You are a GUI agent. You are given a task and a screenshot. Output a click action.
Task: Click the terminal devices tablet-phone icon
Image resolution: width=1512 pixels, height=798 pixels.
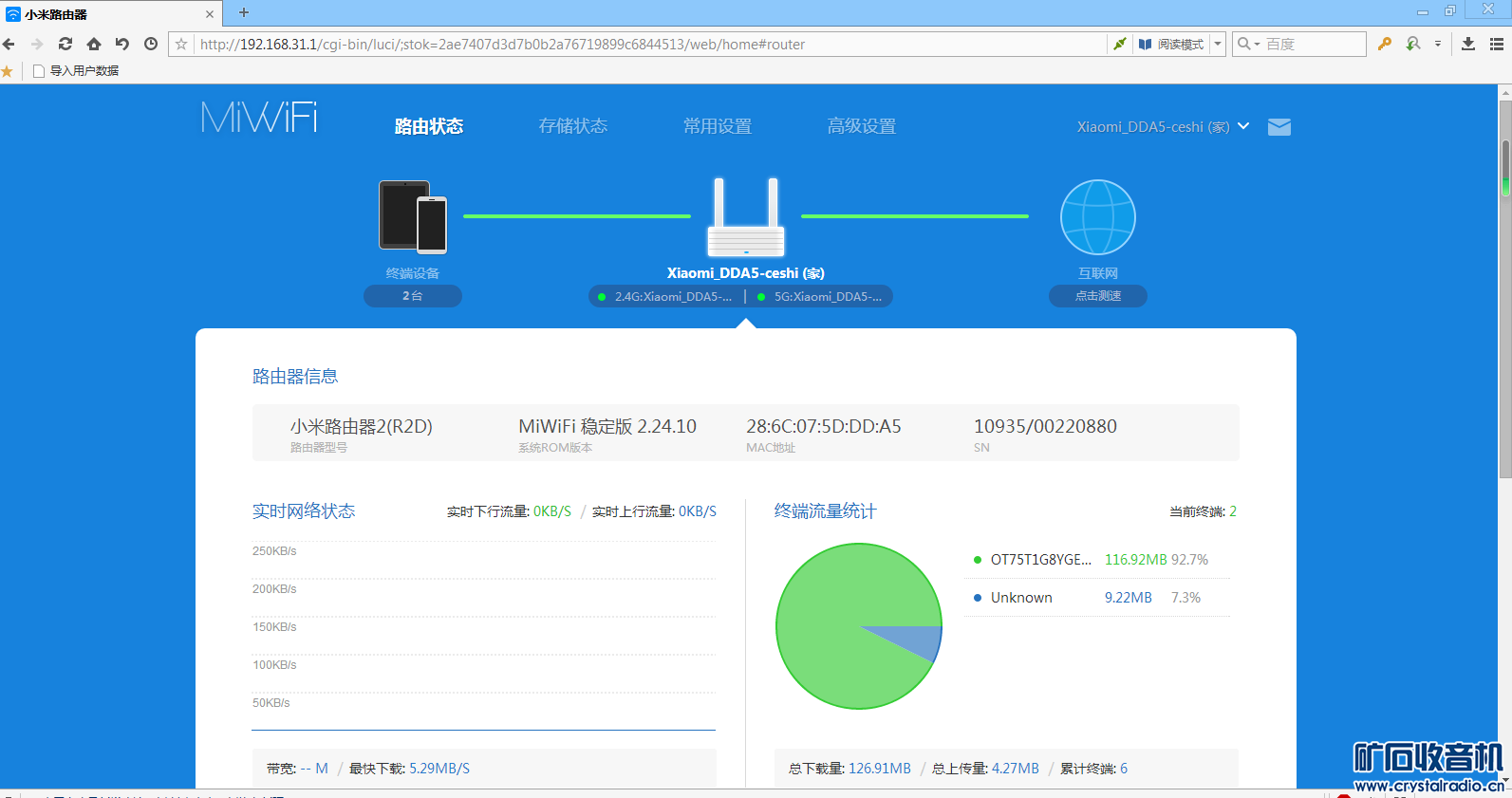point(413,216)
